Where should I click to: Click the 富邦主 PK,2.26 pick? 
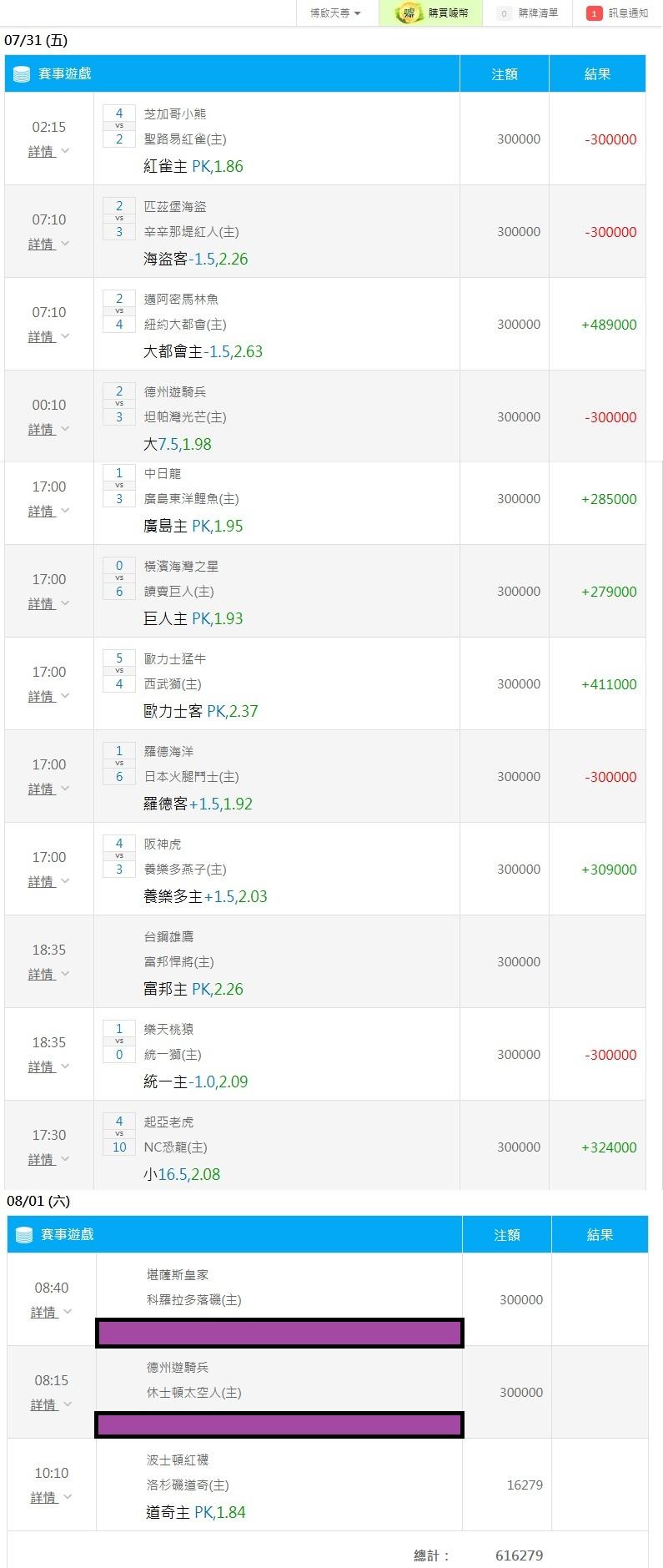tap(193, 989)
